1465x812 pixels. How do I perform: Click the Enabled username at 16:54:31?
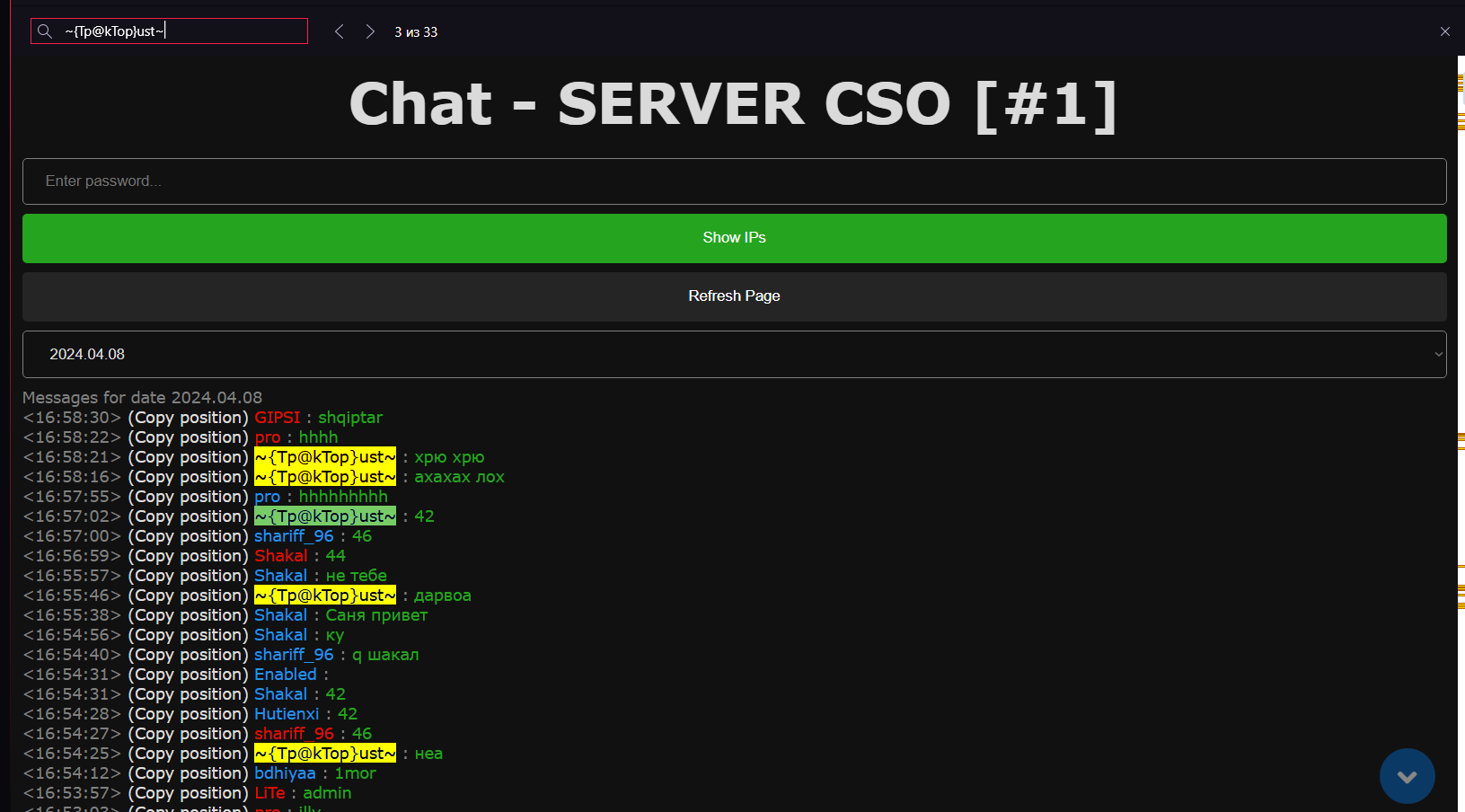[285, 675]
